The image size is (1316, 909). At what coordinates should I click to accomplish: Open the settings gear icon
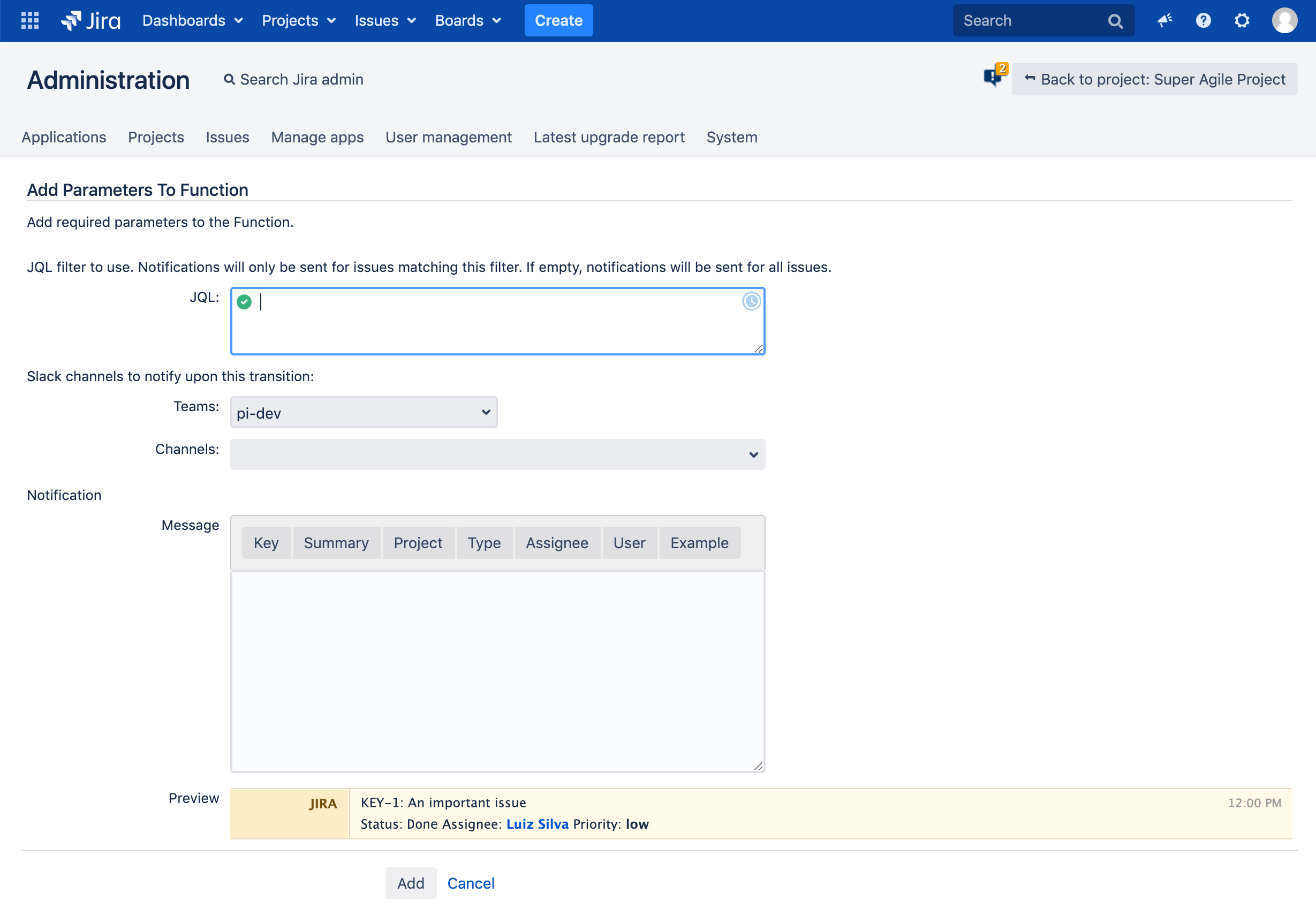1242,20
